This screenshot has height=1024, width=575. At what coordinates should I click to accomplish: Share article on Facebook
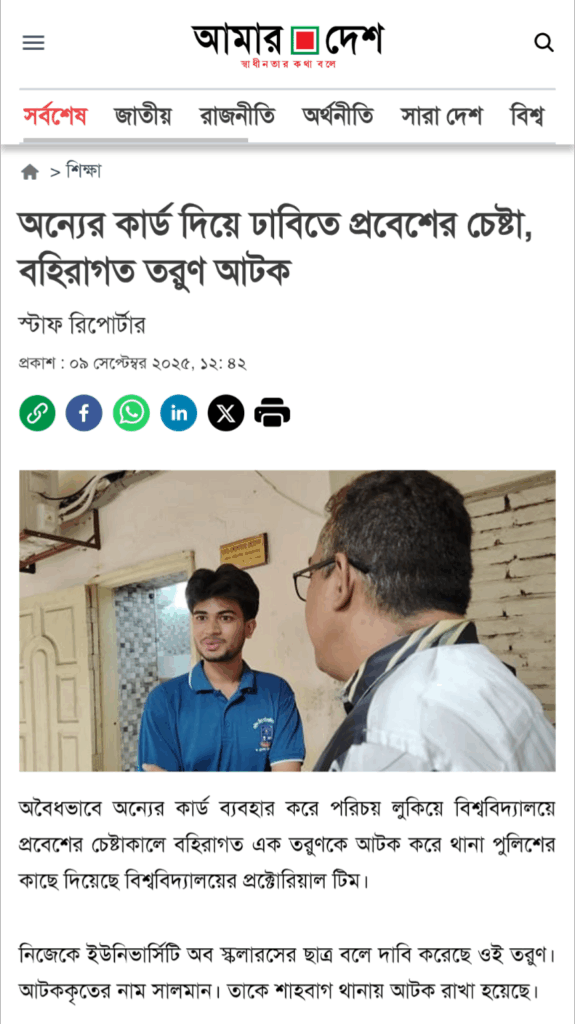(84, 413)
